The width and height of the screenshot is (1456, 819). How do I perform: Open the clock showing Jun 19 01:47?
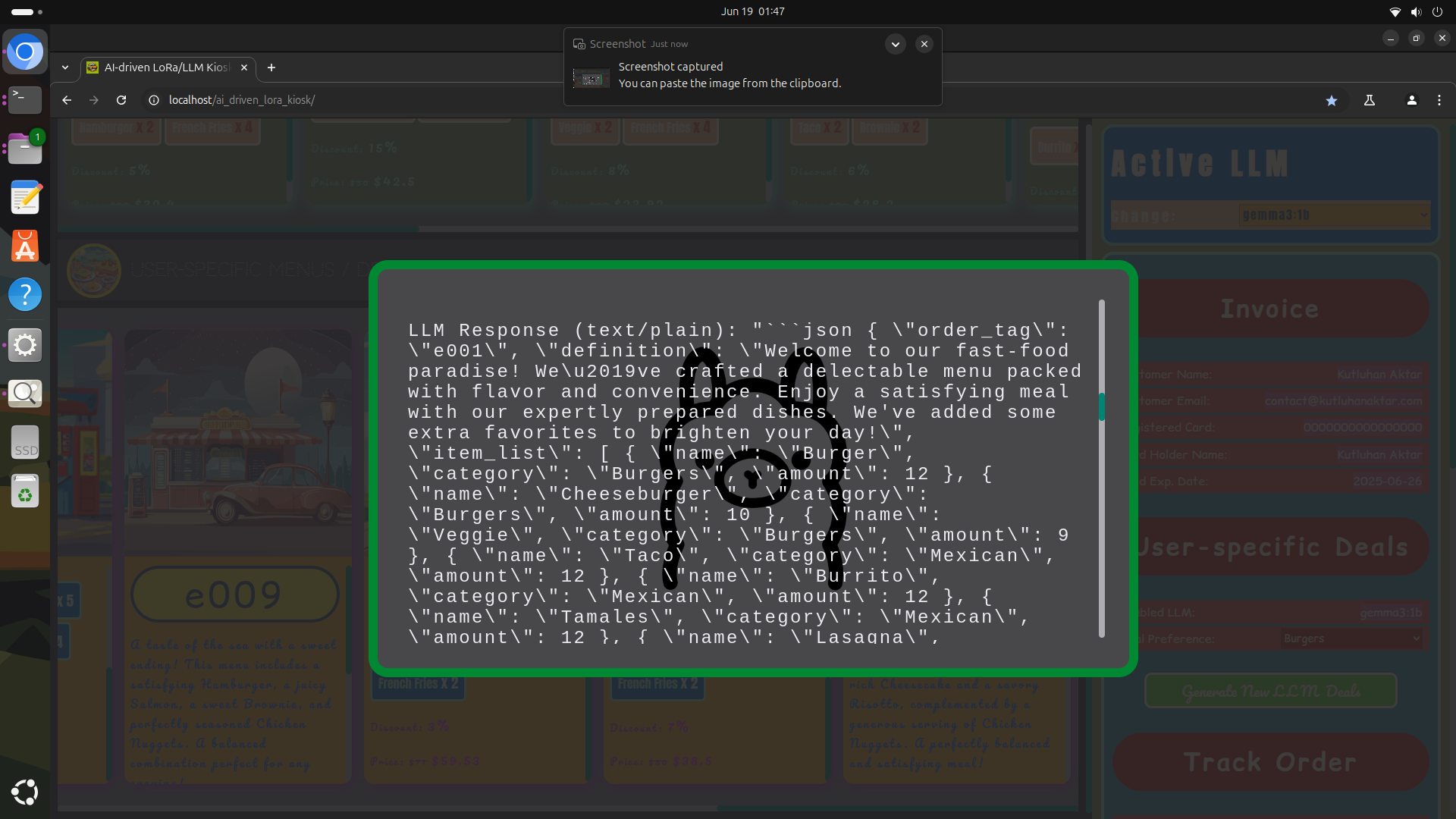(753, 11)
